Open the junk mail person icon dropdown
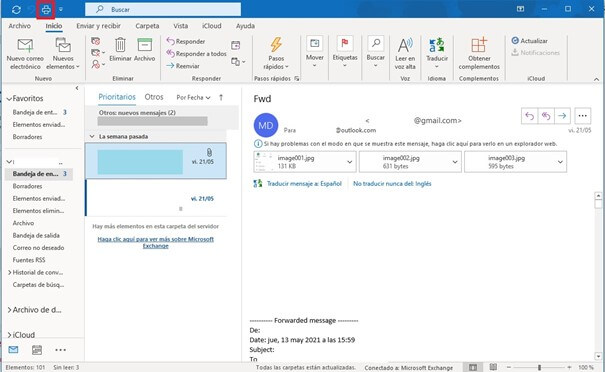Screen dimensions: 605x372 98,64
